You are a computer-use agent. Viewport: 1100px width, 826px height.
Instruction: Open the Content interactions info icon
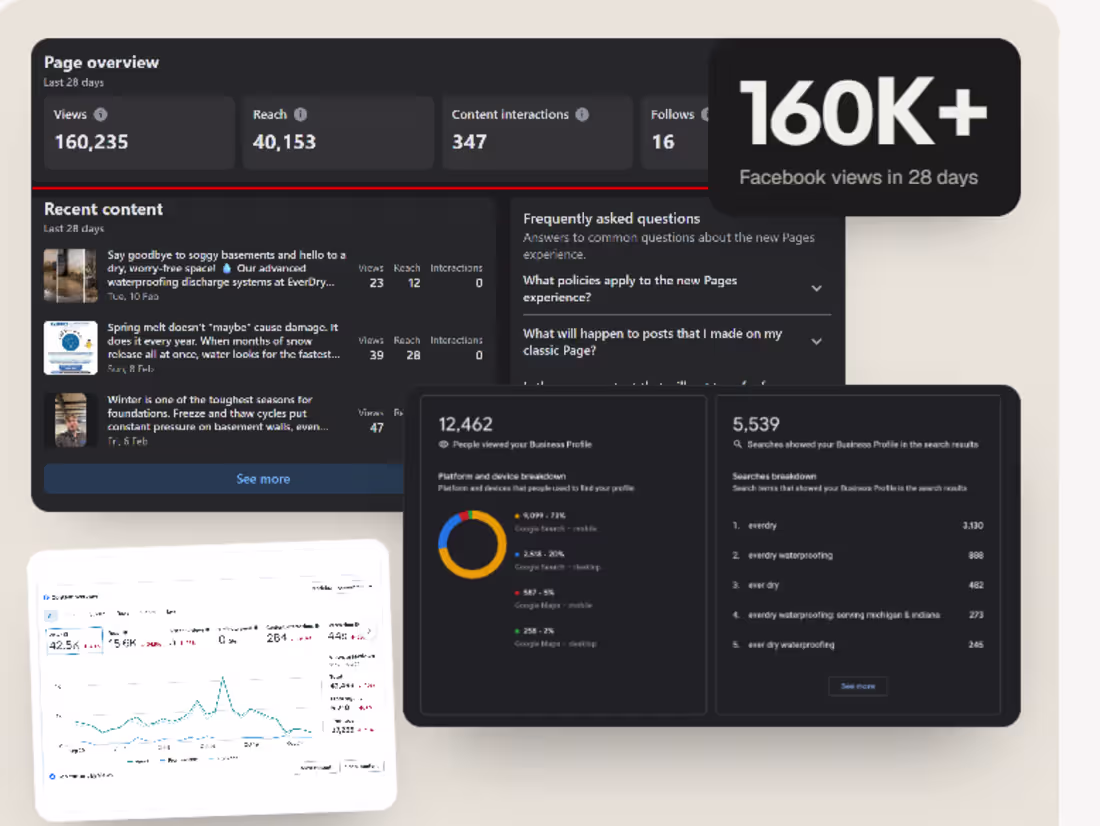pyautogui.click(x=582, y=114)
